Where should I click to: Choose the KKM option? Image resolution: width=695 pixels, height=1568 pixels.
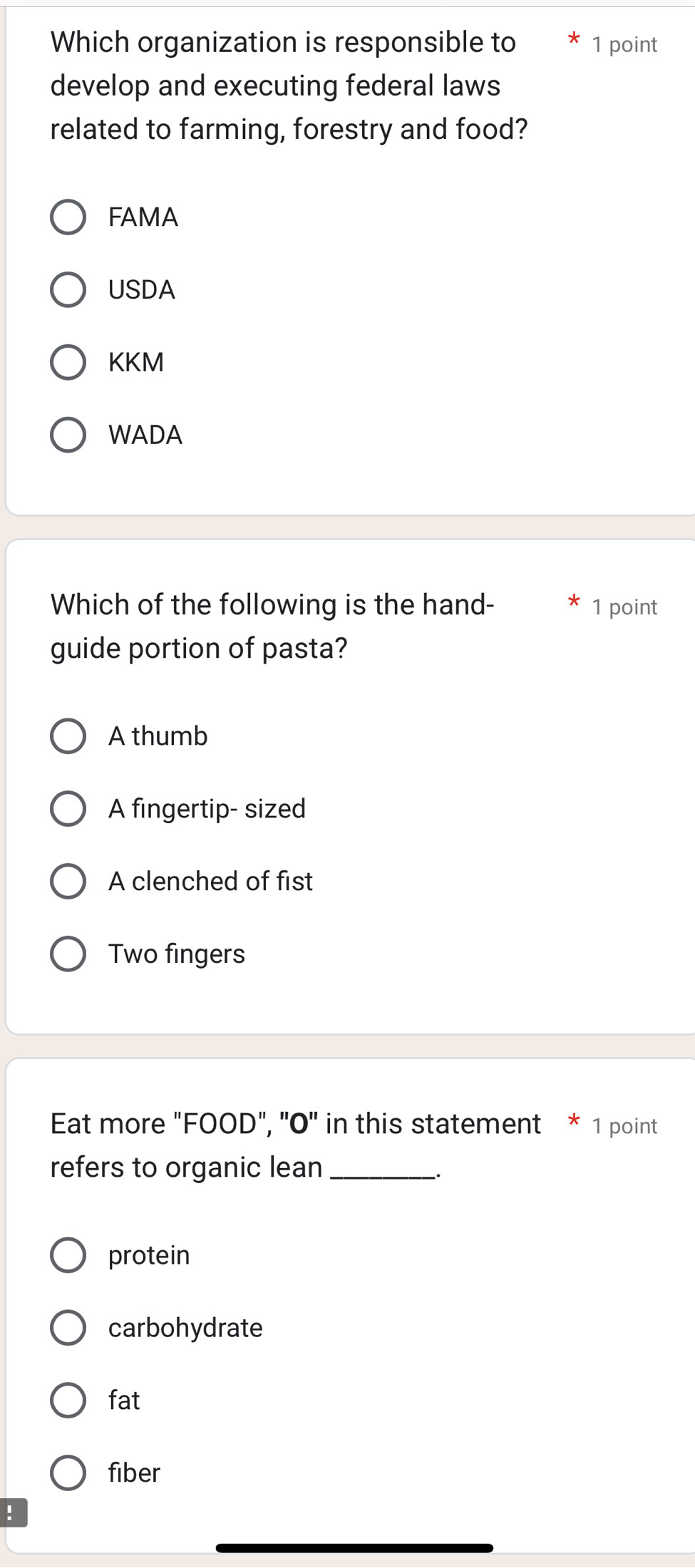click(x=68, y=362)
